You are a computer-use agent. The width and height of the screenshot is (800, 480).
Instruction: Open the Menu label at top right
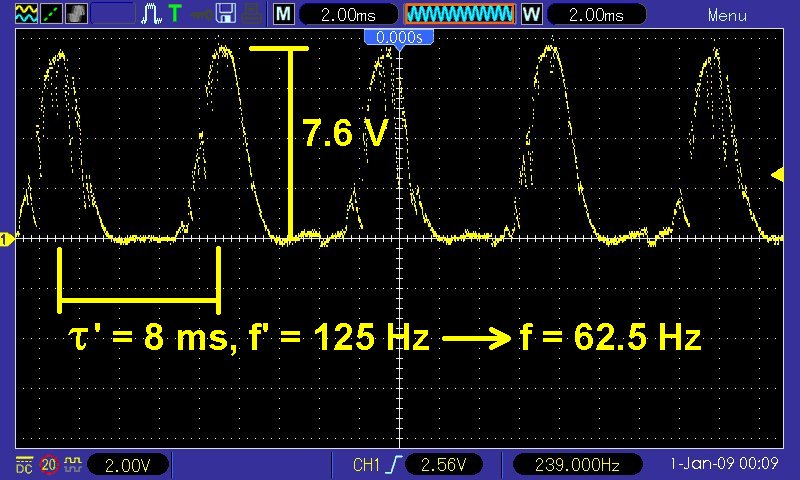click(x=726, y=15)
